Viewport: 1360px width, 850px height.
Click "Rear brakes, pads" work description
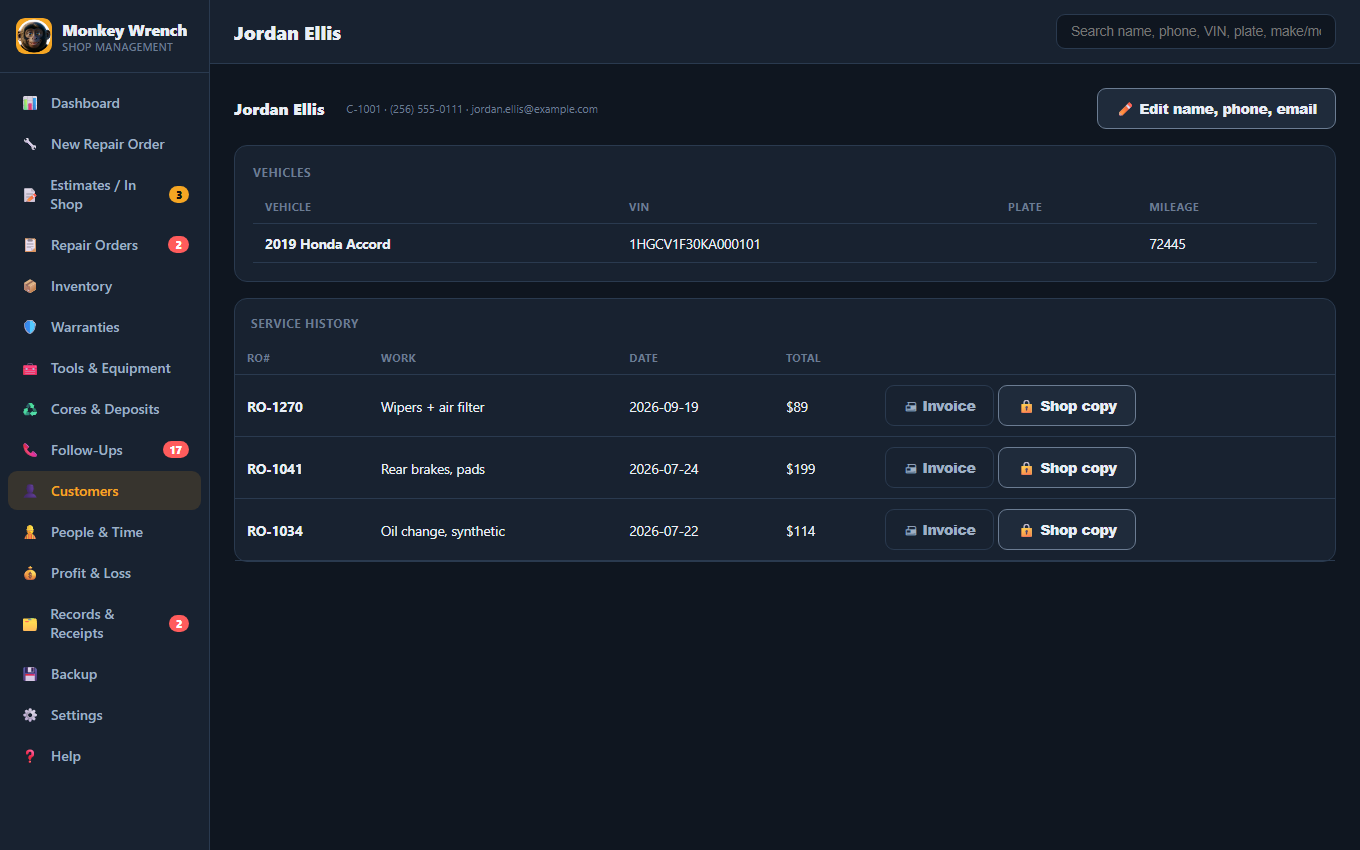(433, 469)
